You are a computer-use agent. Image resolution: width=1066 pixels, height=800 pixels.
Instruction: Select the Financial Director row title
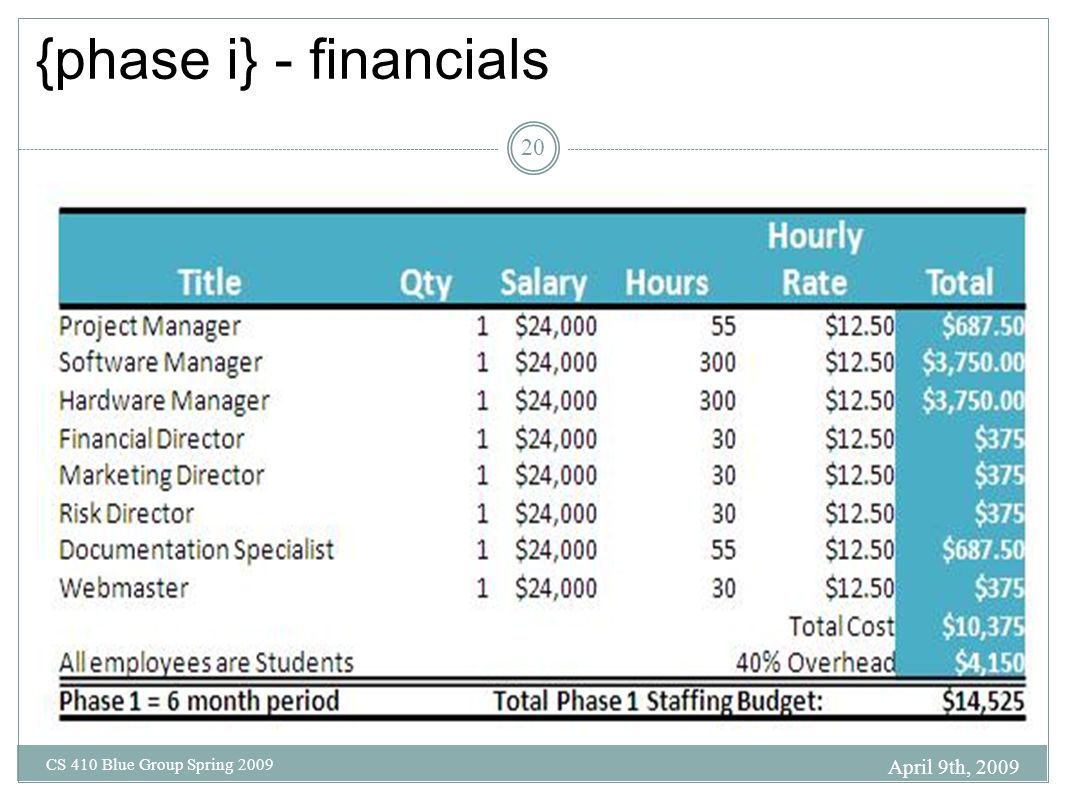pos(152,439)
